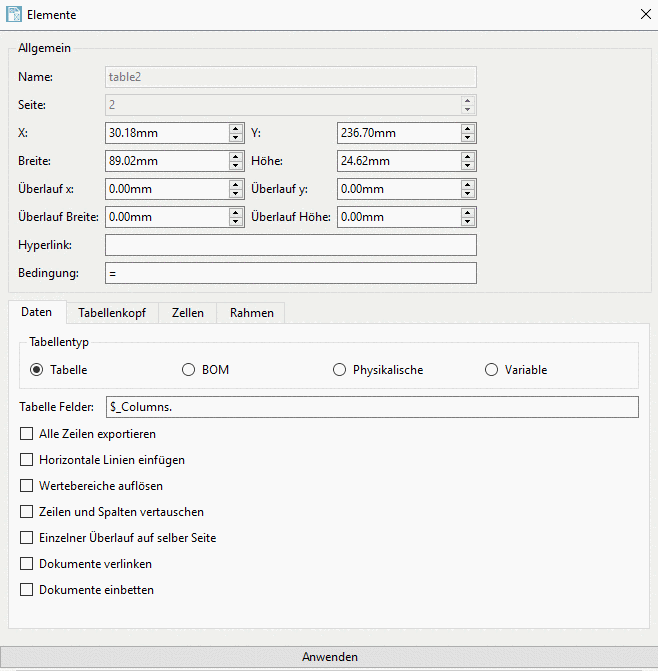Click the Überlauf x spinner arrows
The width and height of the screenshot is (658, 671).
(x=236, y=189)
